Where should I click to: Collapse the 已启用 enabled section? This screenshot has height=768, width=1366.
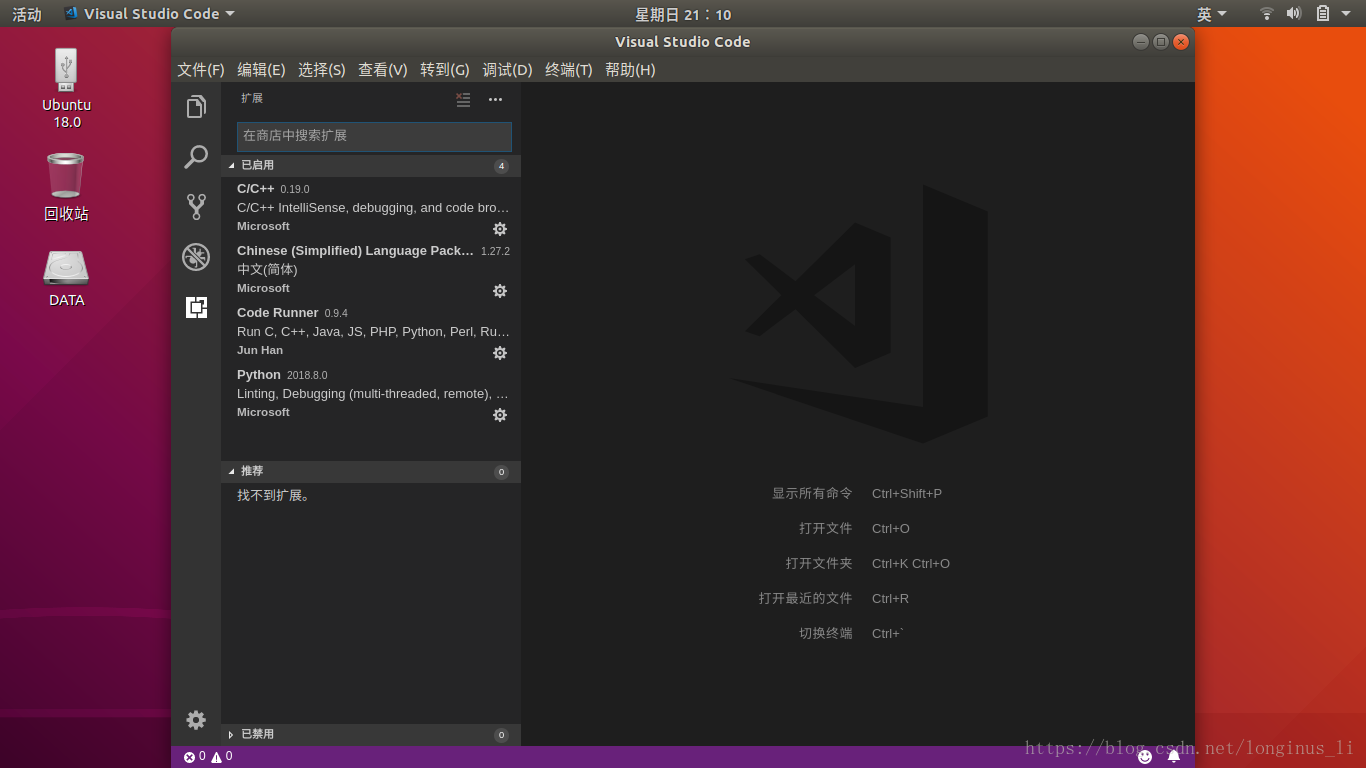[371, 166]
